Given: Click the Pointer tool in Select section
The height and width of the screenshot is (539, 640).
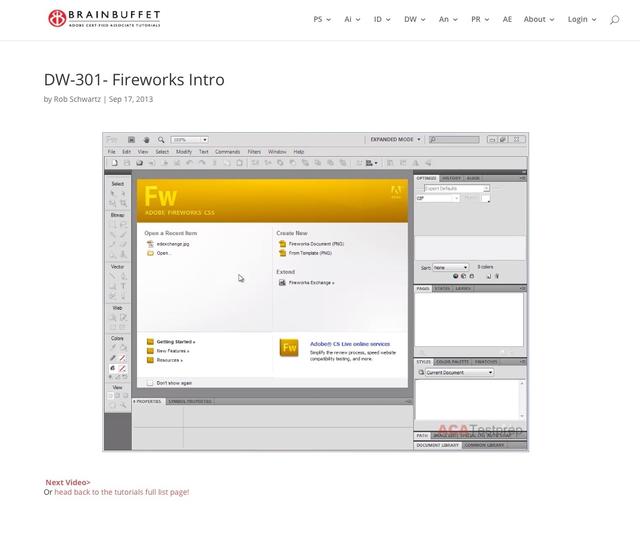Looking at the screenshot, I should click(113, 193).
